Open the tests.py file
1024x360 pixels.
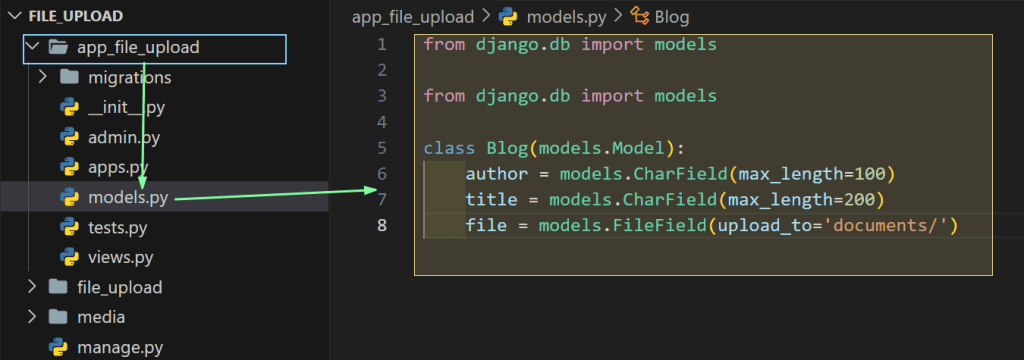tap(118, 228)
